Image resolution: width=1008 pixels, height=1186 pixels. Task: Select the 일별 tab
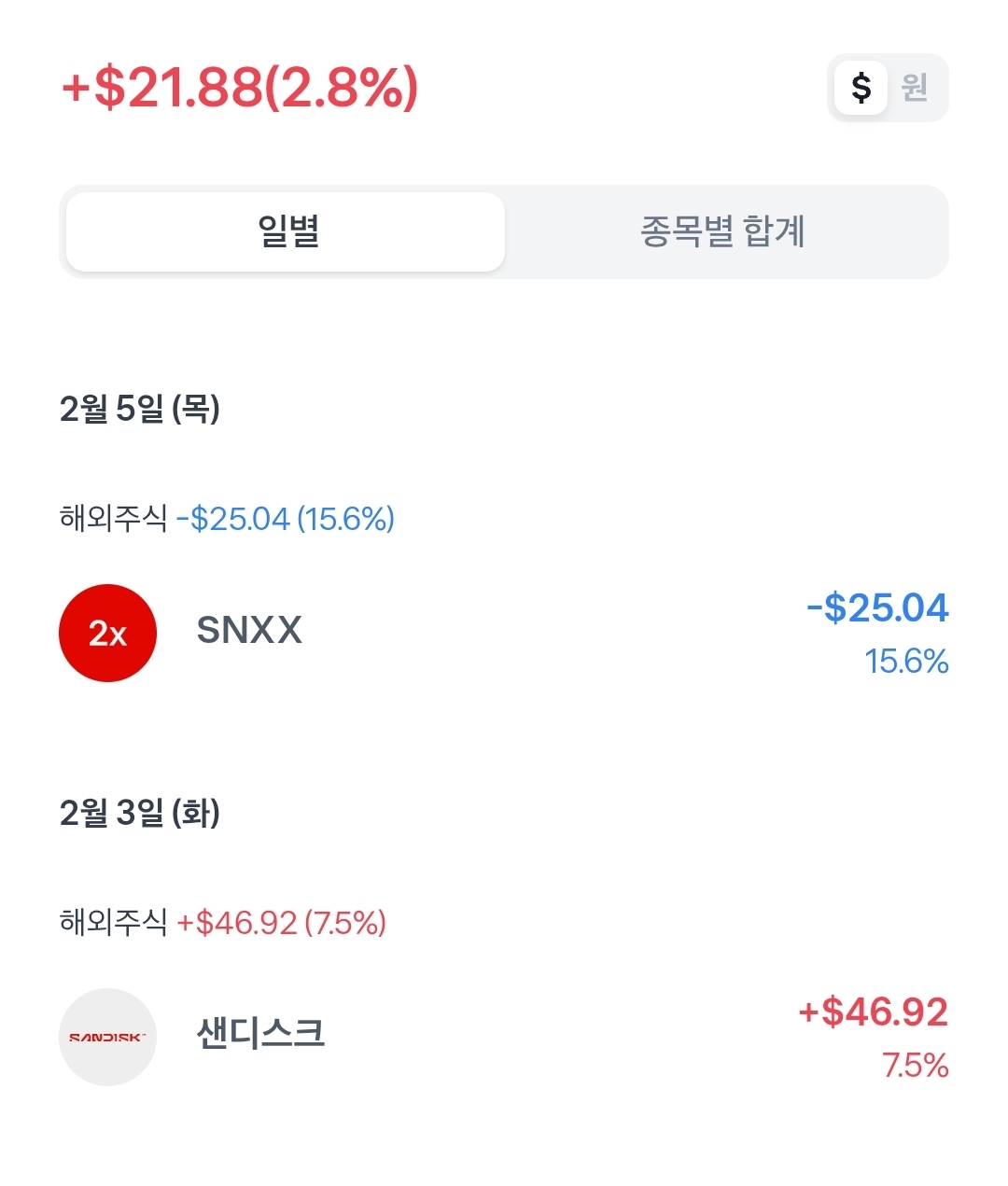286,231
